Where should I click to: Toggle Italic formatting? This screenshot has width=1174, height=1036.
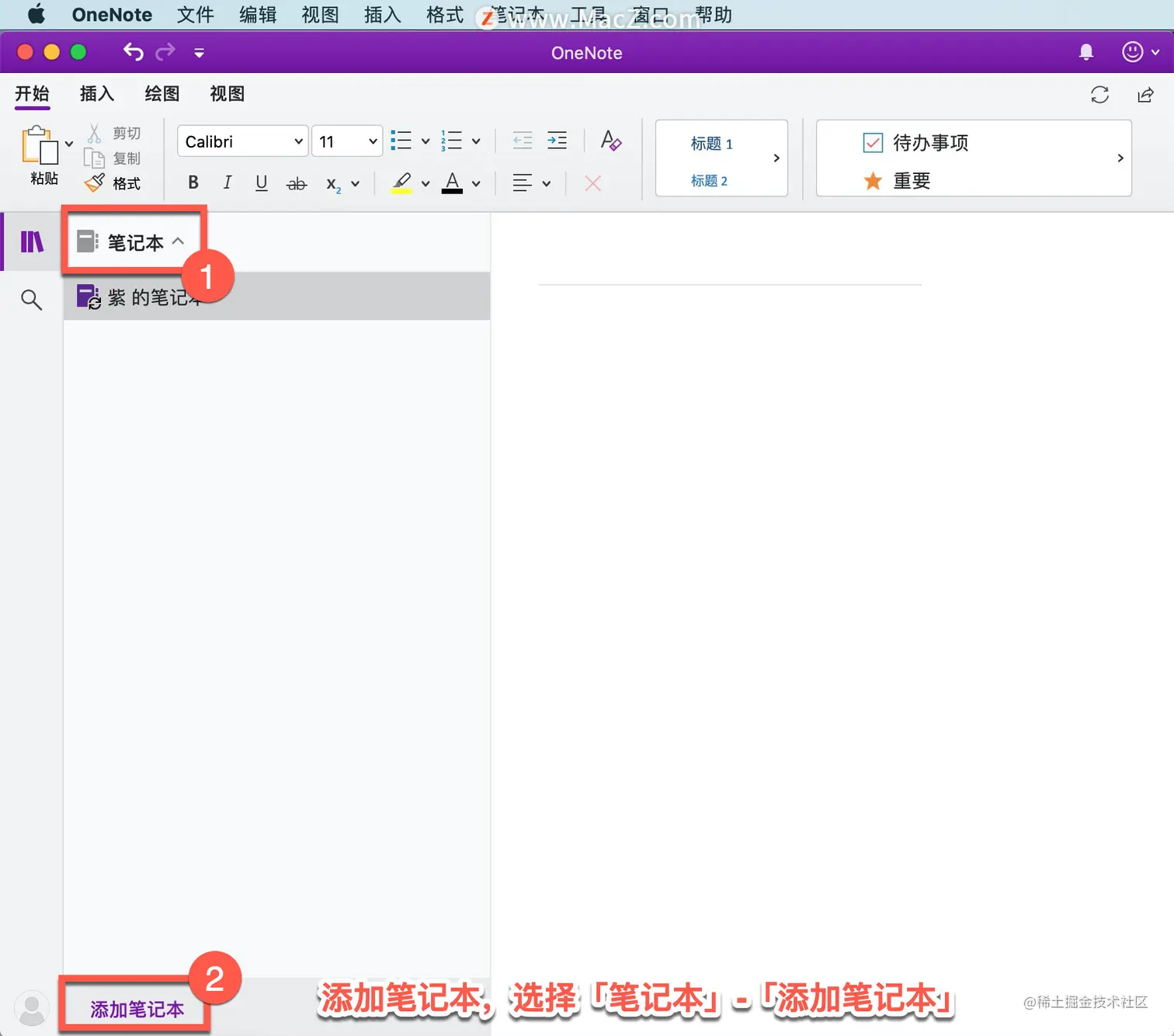click(x=227, y=183)
